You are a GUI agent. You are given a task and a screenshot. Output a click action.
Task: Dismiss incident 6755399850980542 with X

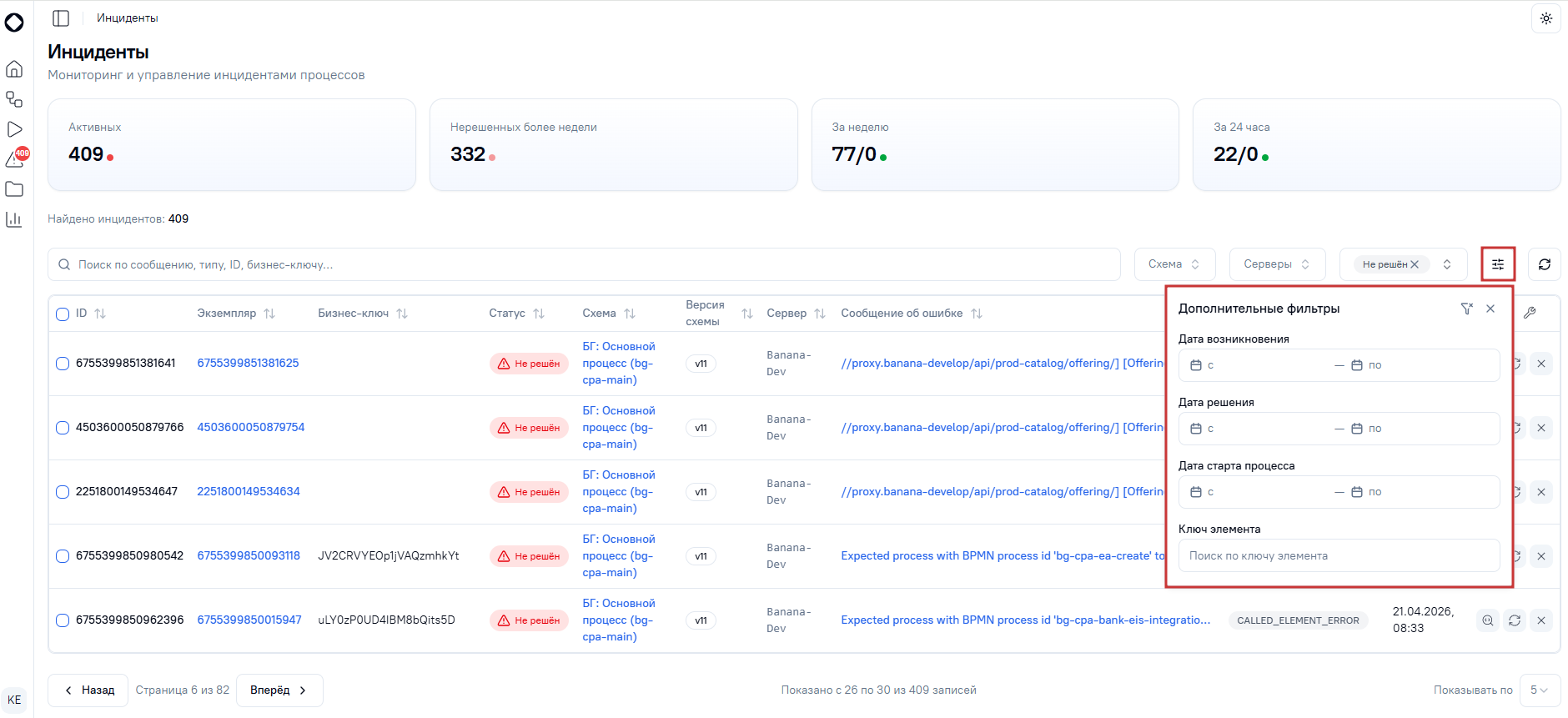point(1541,556)
